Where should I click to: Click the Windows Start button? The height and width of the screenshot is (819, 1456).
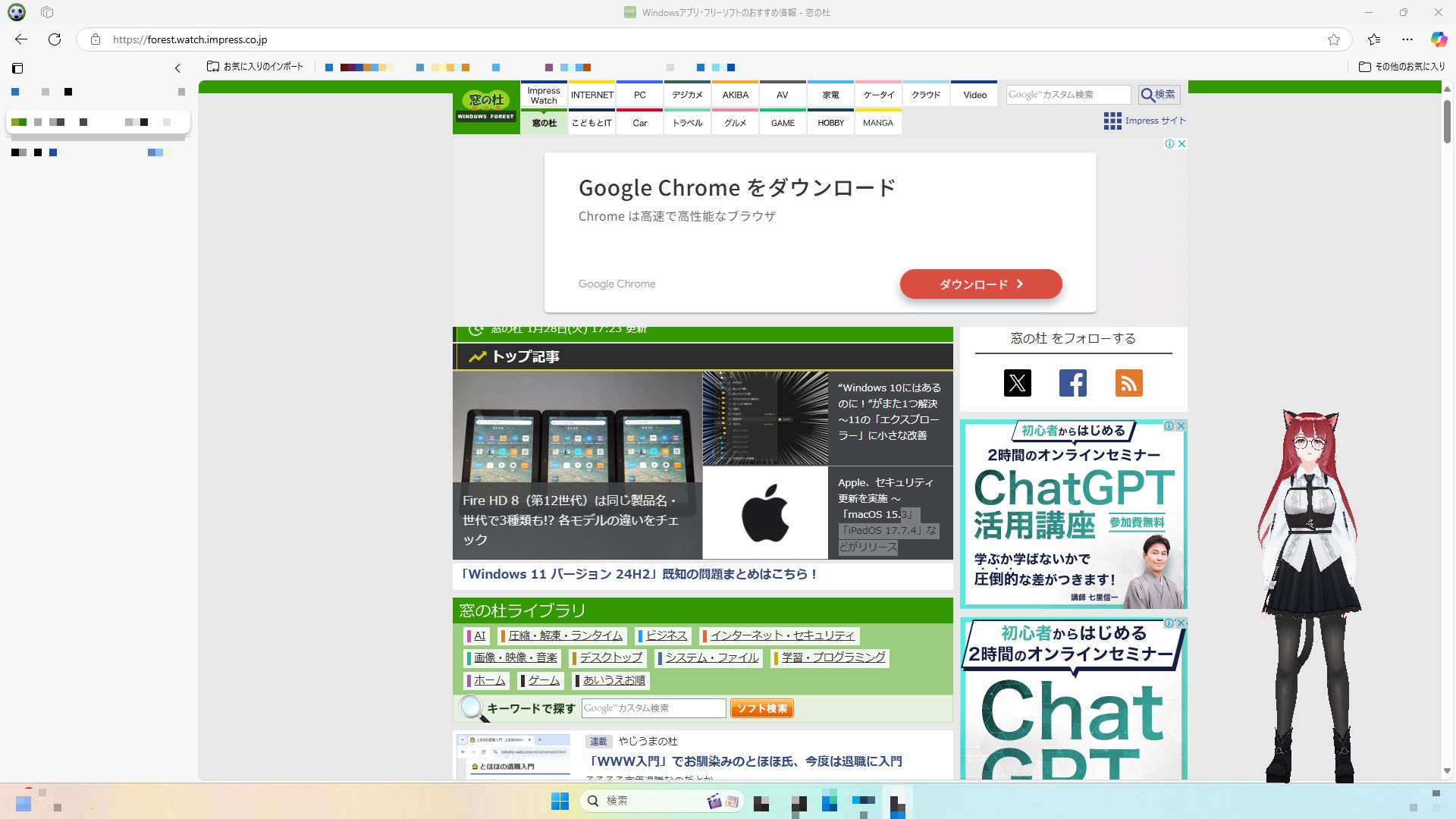point(560,801)
